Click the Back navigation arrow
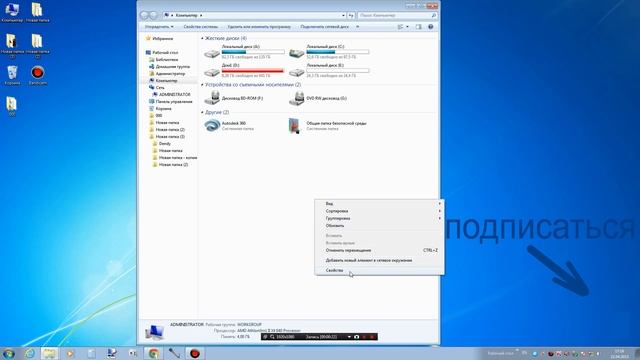The width and height of the screenshot is (640, 360). coord(144,15)
